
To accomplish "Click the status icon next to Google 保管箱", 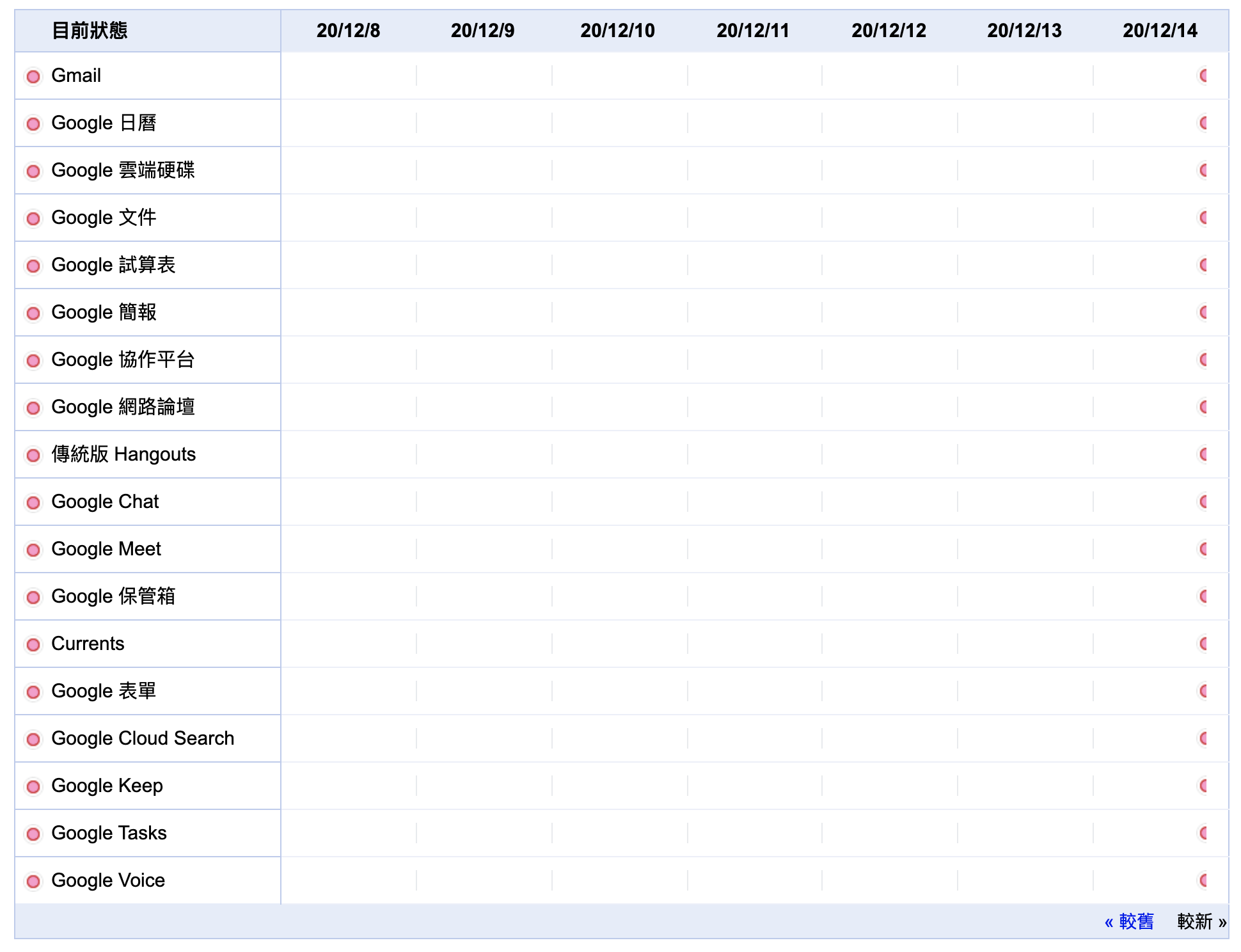I will point(33,598).
